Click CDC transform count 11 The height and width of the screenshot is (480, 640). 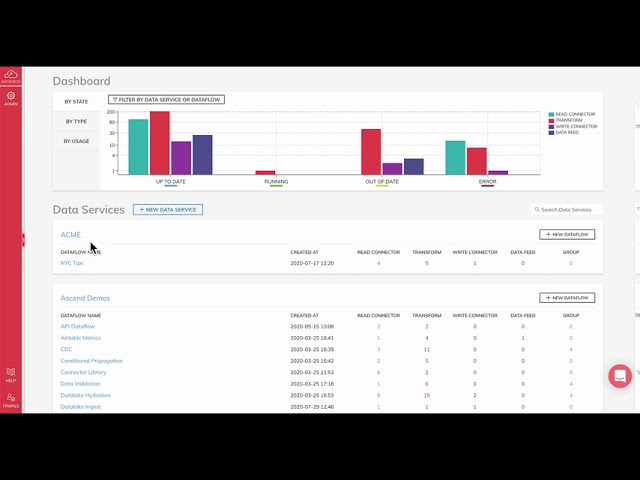click(x=427, y=349)
